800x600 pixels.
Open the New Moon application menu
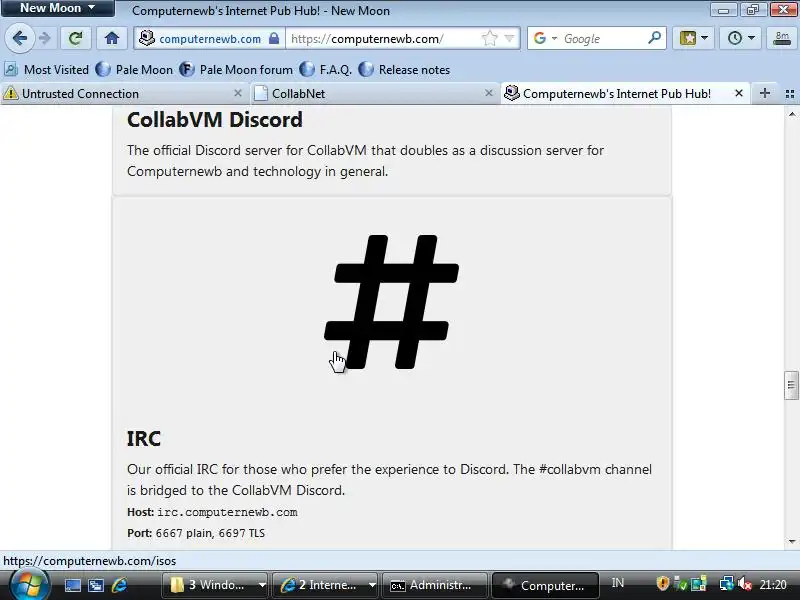click(x=57, y=8)
